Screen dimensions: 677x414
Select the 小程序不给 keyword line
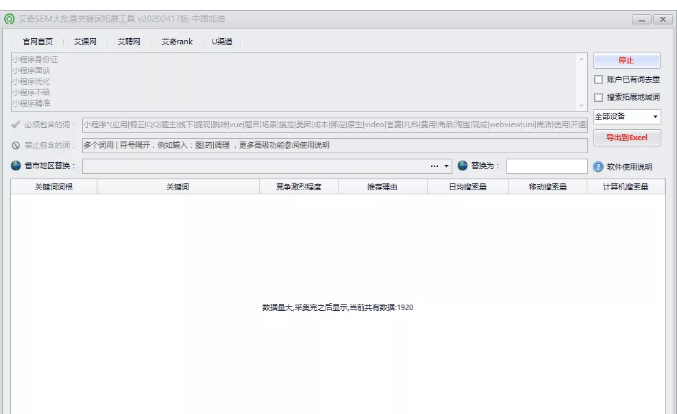pos(31,92)
